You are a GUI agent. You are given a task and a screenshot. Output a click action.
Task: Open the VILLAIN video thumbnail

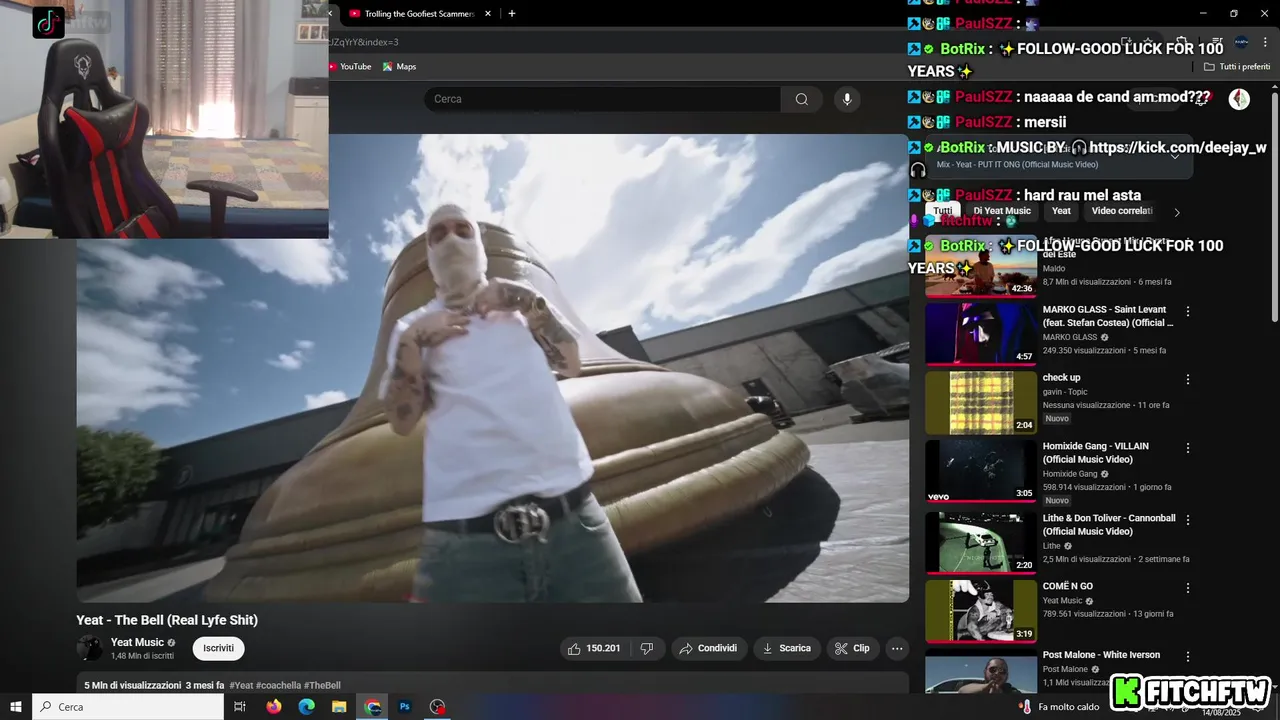pyautogui.click(x=981, y=471)
